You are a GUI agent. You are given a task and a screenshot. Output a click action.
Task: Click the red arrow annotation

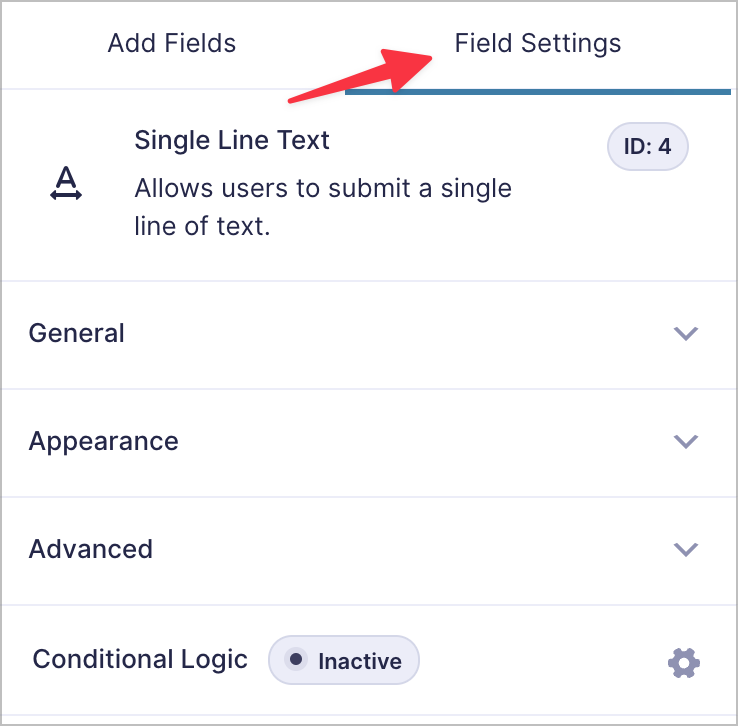tap(361, 75)
